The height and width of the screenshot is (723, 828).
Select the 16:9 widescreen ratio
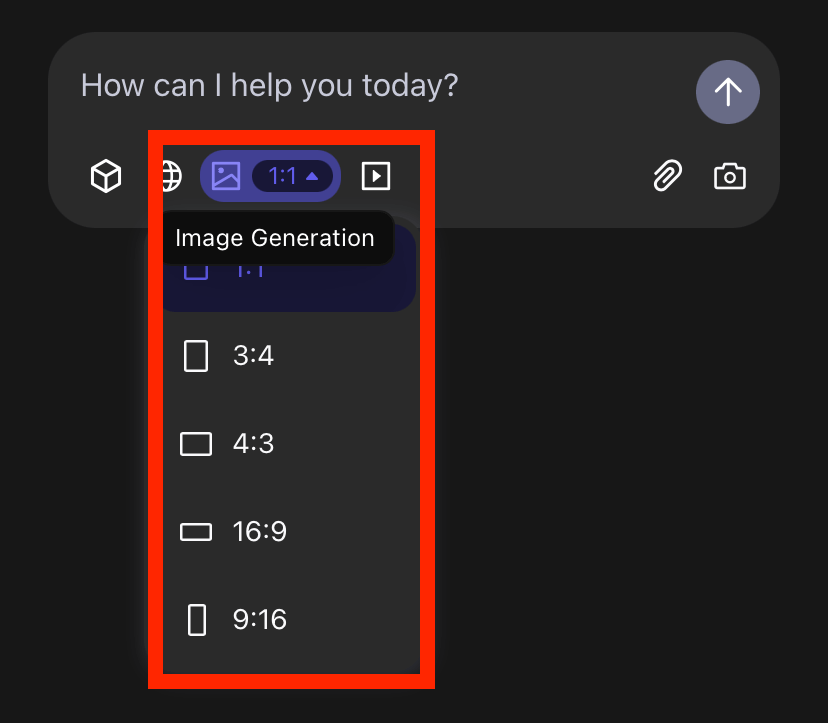(259, 531)
